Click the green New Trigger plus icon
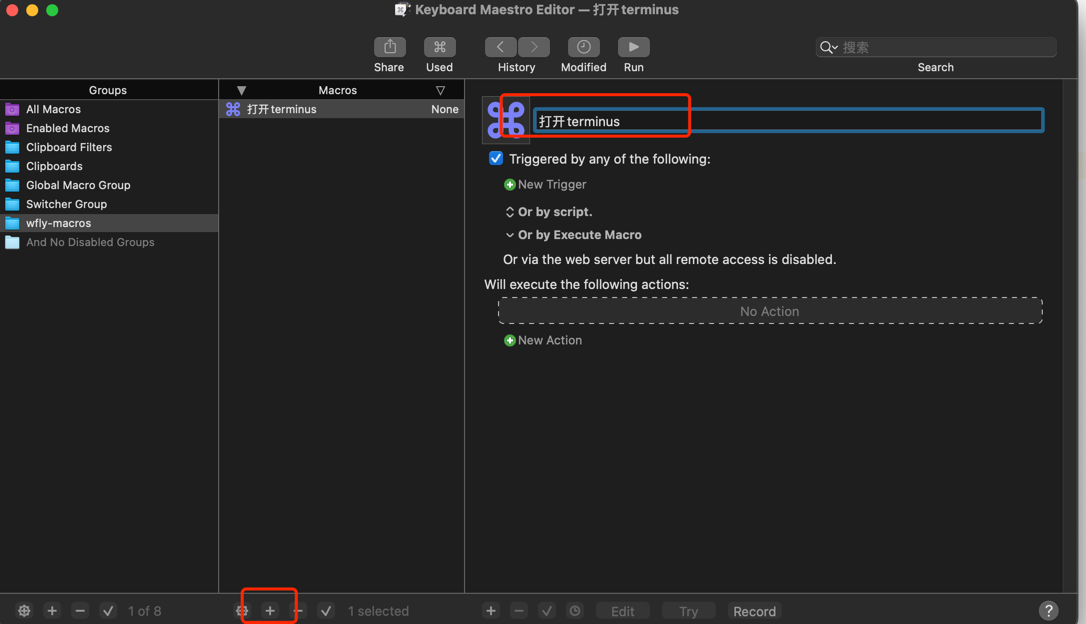The width and height of the screenshot is (1086, 624). tap(510, 185)
